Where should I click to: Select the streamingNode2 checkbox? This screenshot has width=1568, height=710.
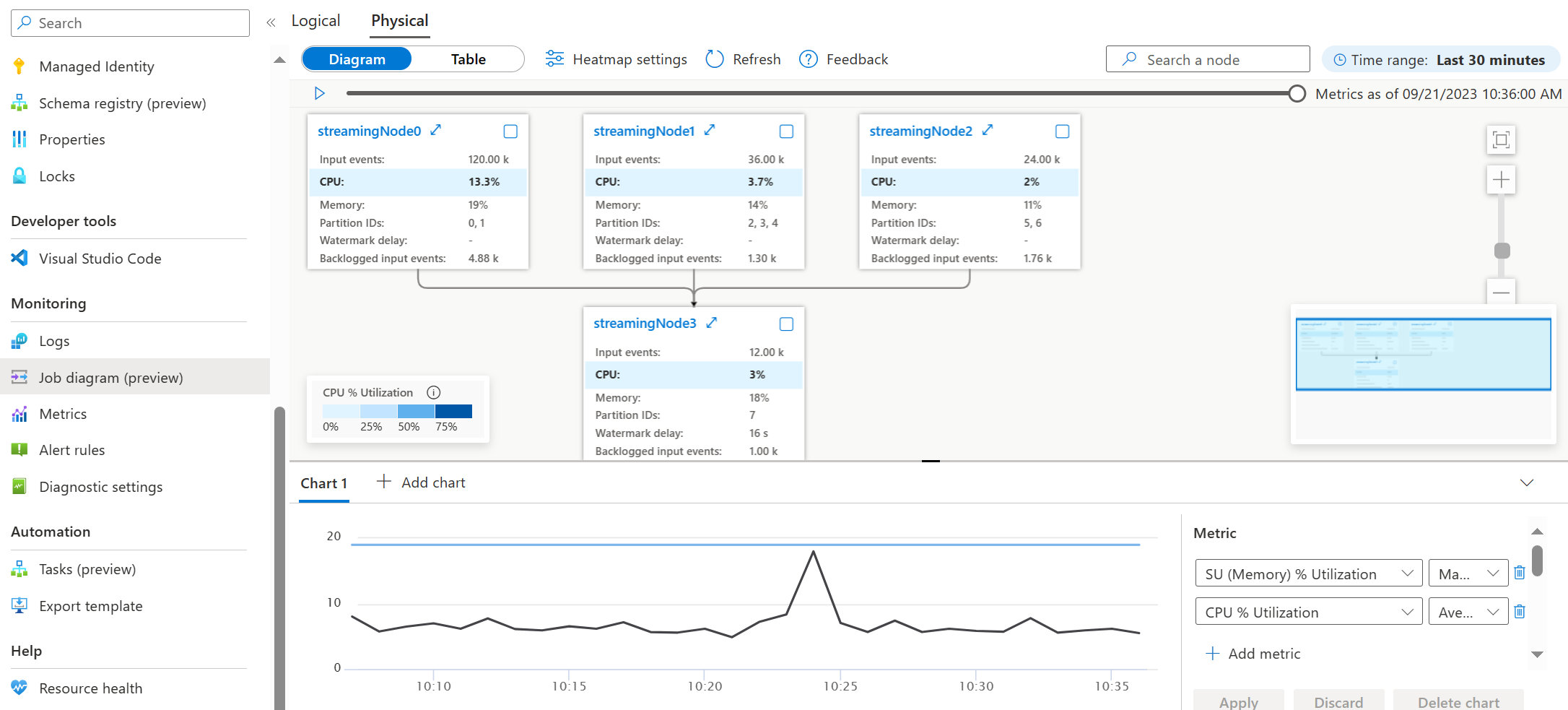(x=1062, y=131)
